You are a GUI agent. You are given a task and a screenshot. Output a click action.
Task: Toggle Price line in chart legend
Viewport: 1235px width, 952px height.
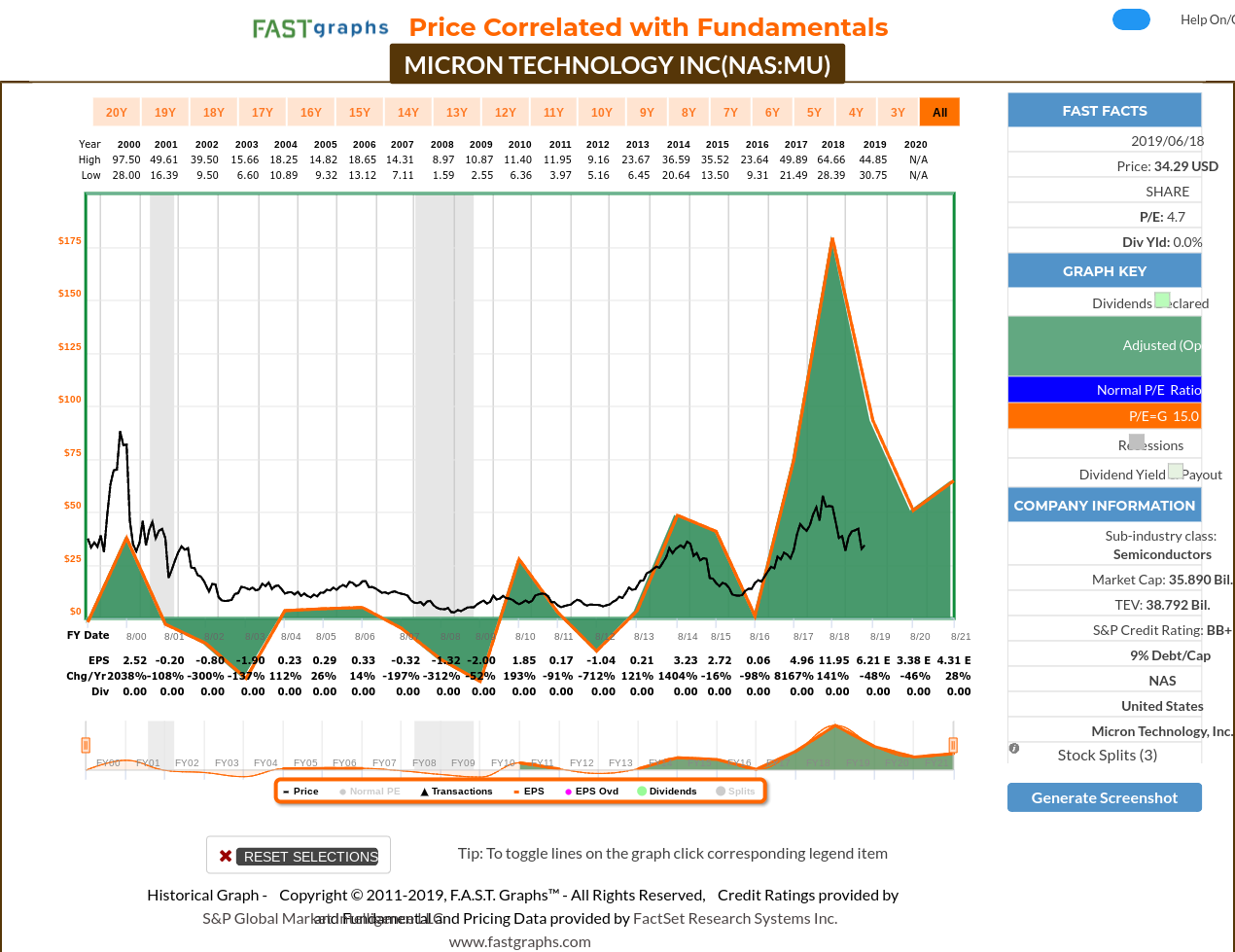pos(300,792)
